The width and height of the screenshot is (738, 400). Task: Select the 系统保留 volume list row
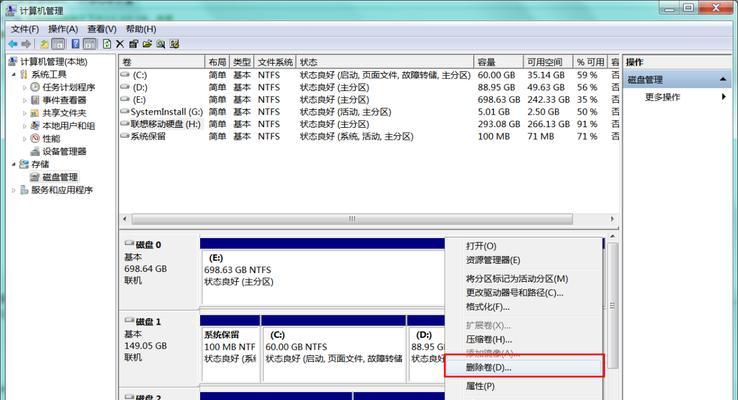(x=369, y=136)
